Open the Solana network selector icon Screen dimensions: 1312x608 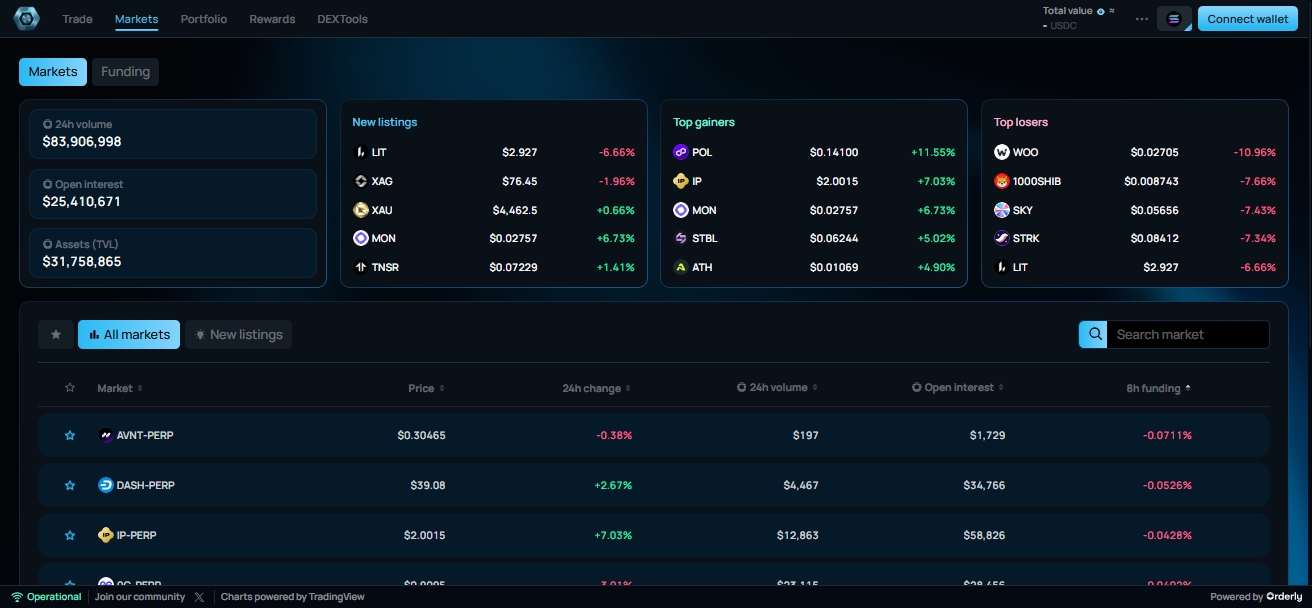[1174, 18]
